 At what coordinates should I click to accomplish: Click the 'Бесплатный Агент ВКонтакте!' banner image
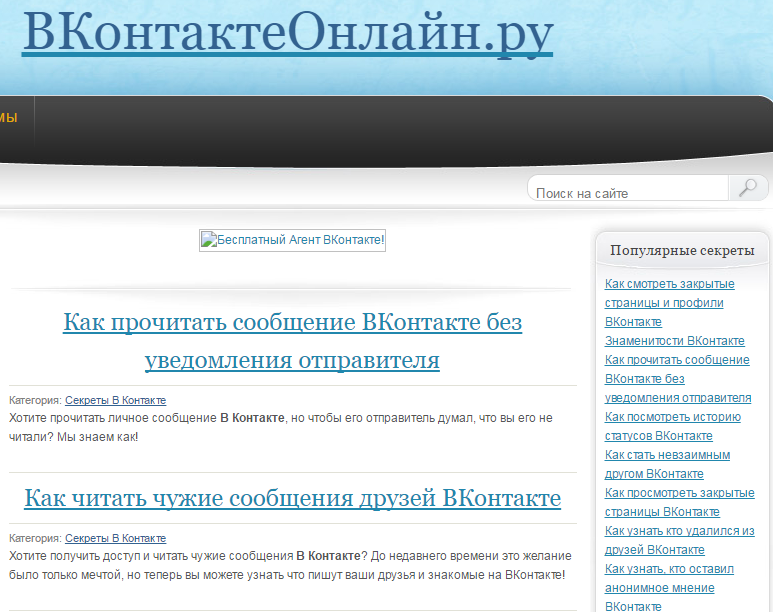coord(292,240)
